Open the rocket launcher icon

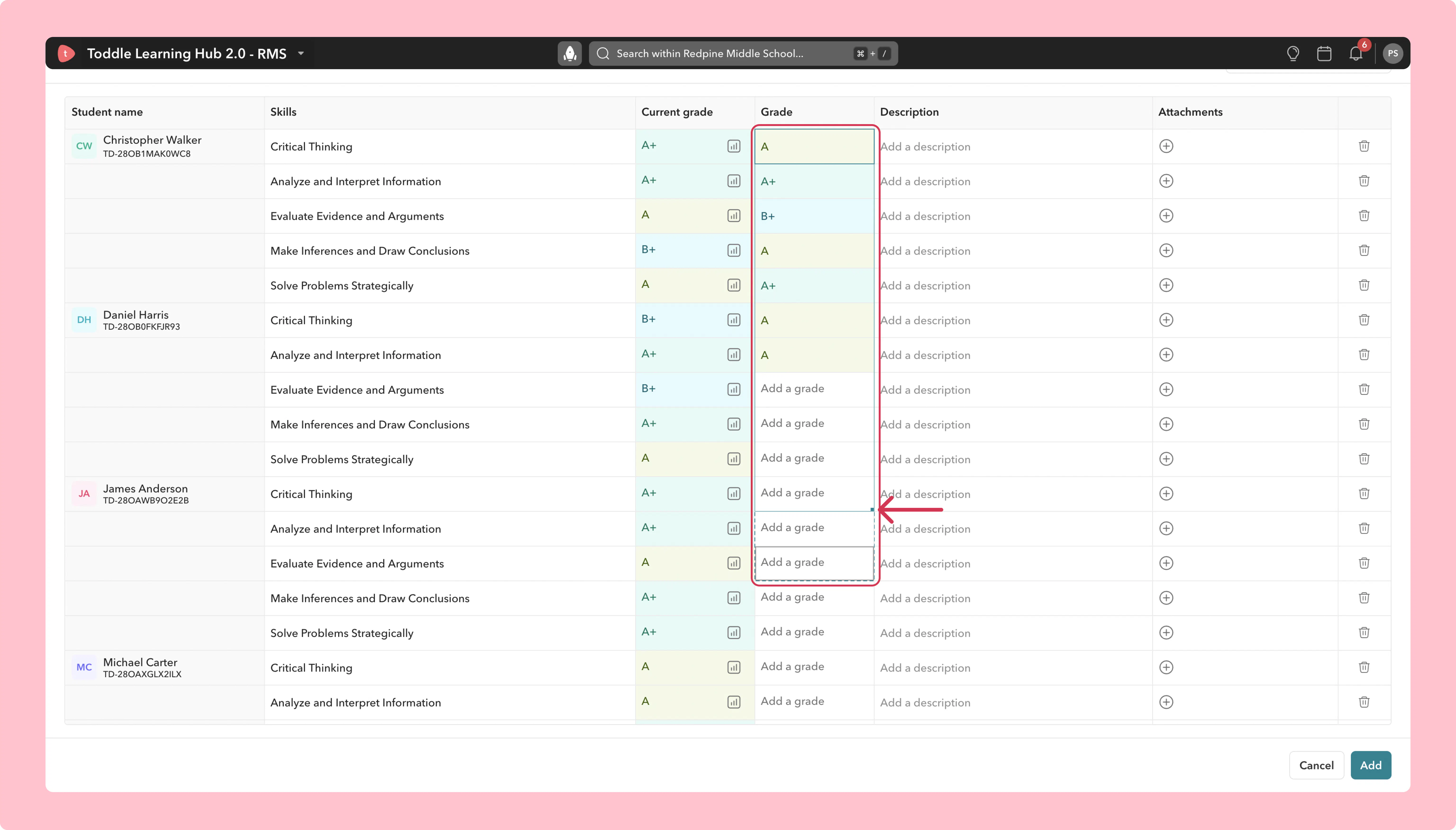pyautogui.click(x=569, y=54)
